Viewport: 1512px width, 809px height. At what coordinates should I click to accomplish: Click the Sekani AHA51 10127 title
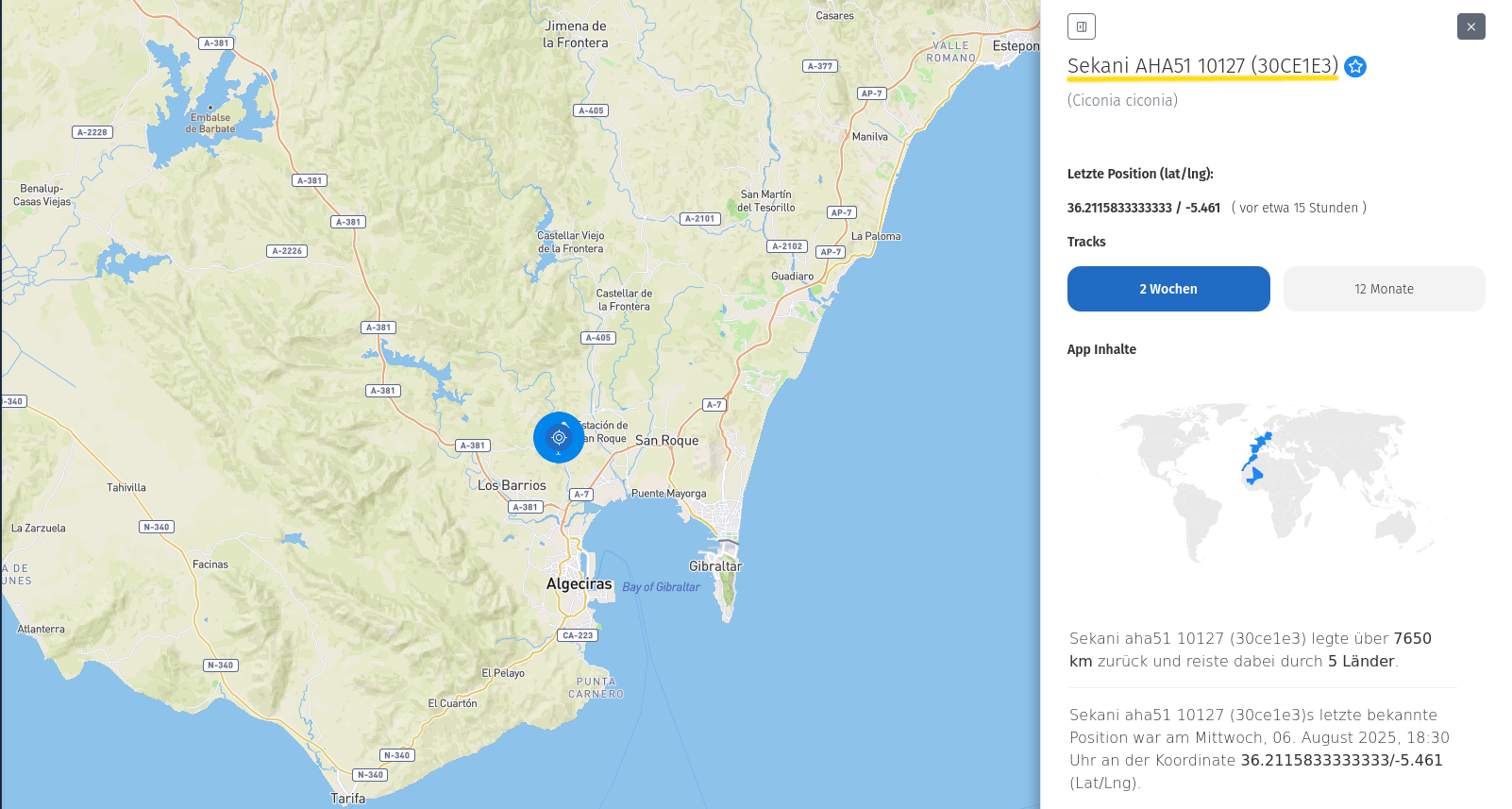pos(1201,66)
